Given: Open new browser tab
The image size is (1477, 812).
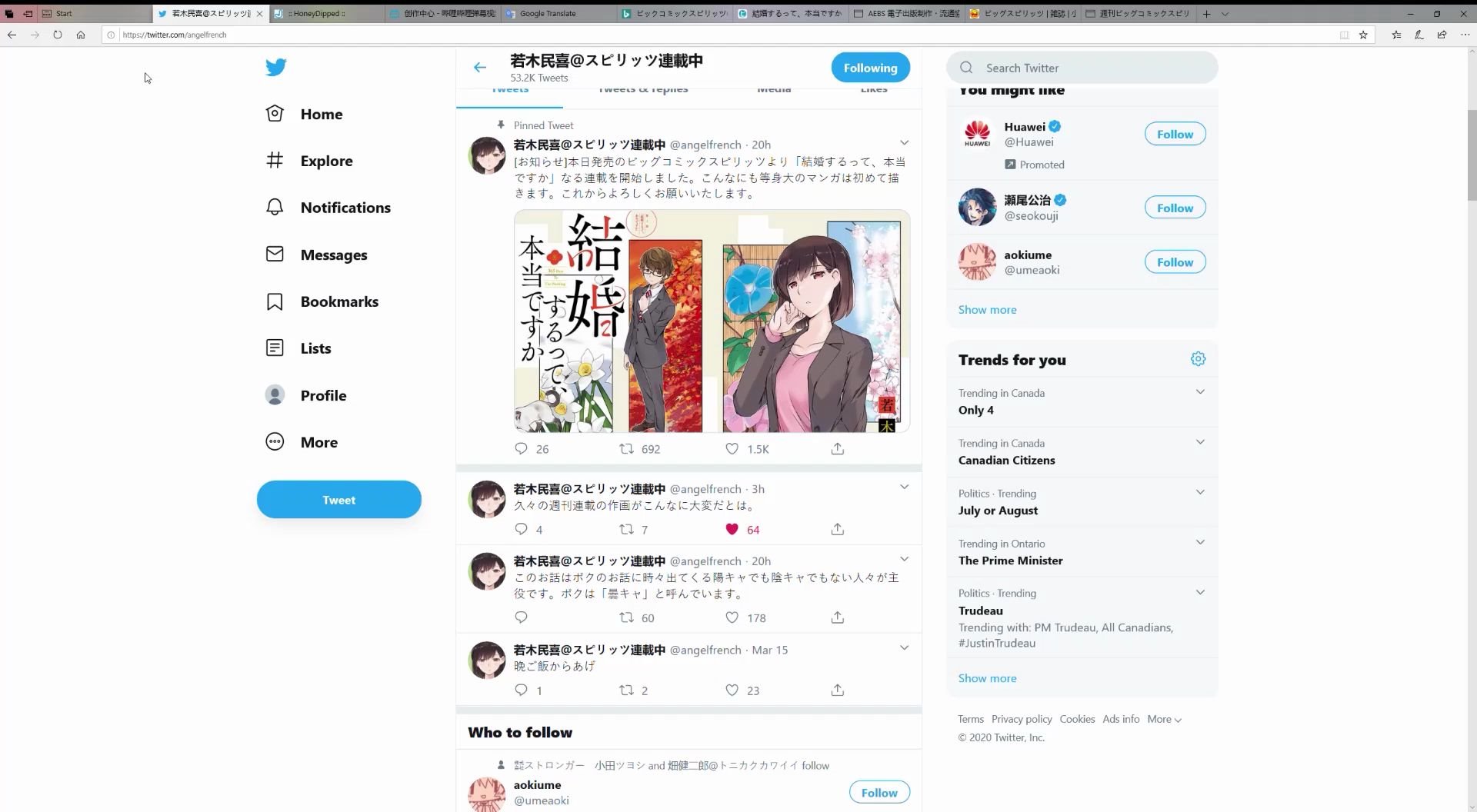Looking at the screenshot, I should pos(1206,13).
